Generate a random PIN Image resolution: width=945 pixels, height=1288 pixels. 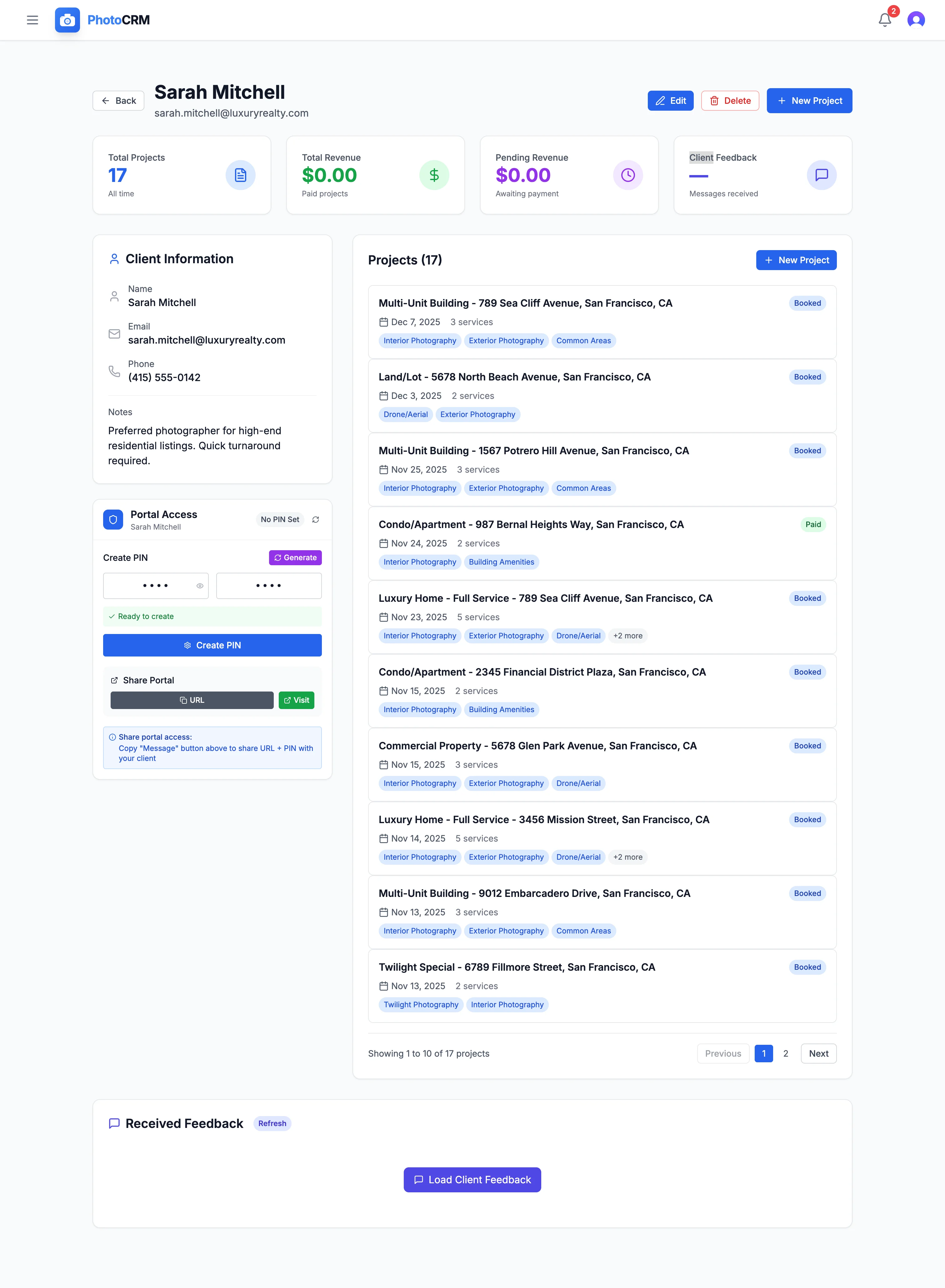tap(295, 558)
